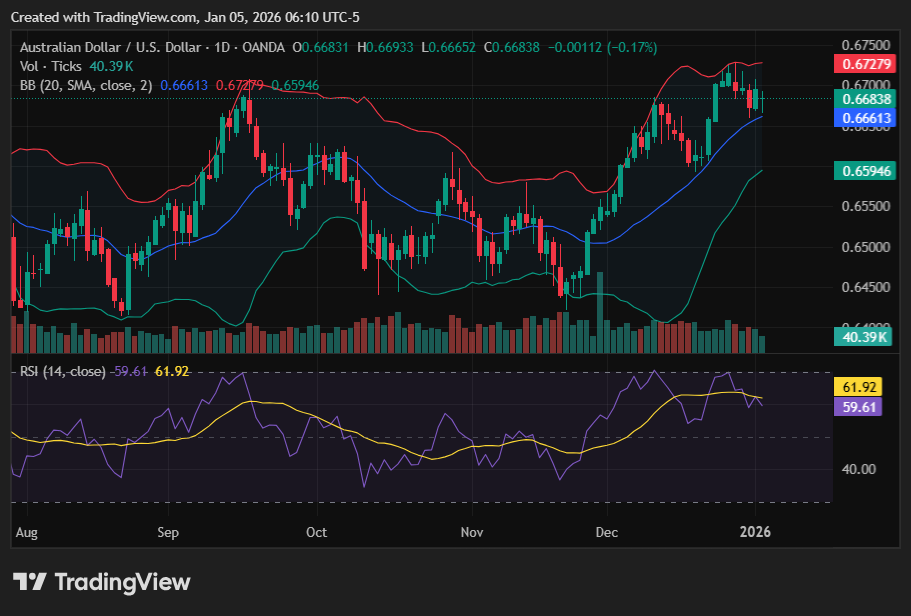
Task: Click the Dec marker on time axis
Action: (x=607, y=532)
